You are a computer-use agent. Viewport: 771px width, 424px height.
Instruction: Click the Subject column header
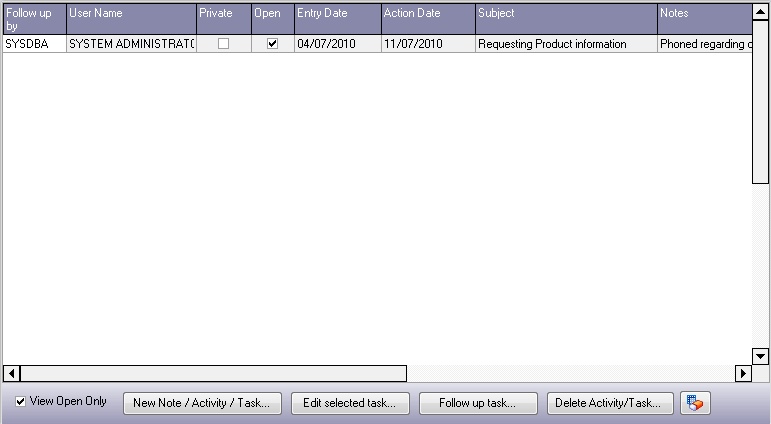(x=565, y=19)
